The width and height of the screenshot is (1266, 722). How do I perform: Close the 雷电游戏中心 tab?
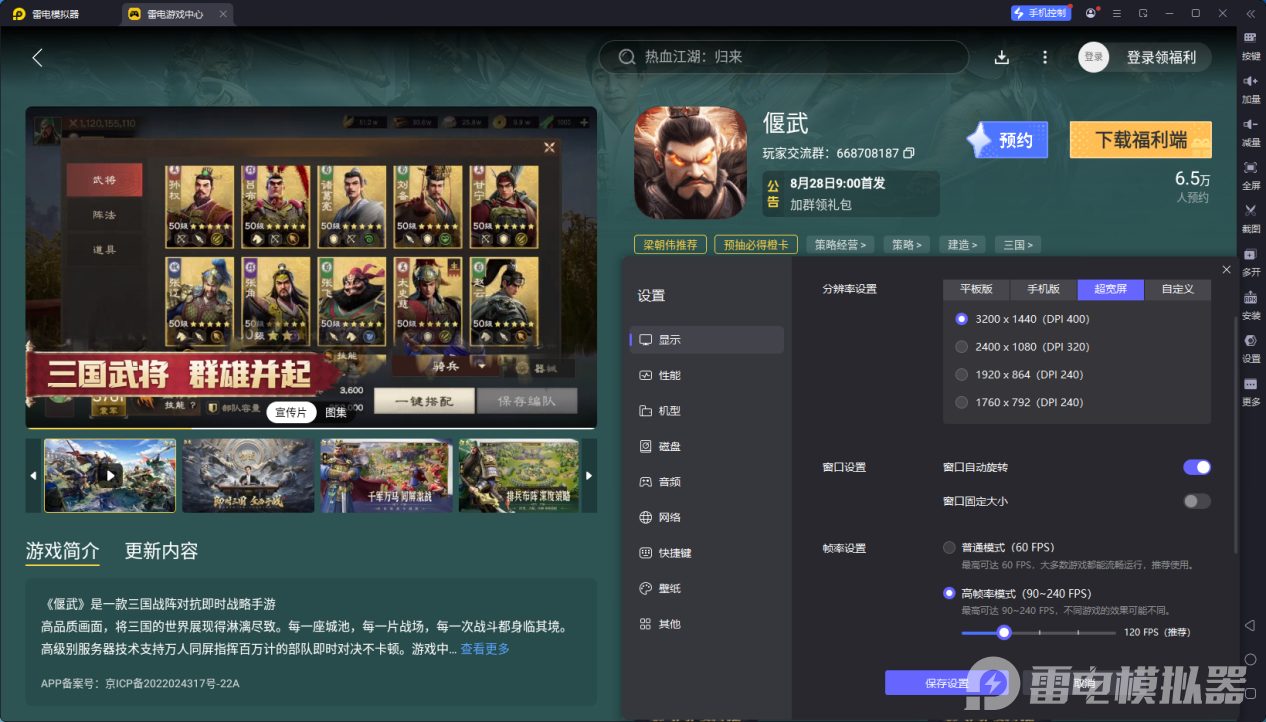[x=222, y=14]
